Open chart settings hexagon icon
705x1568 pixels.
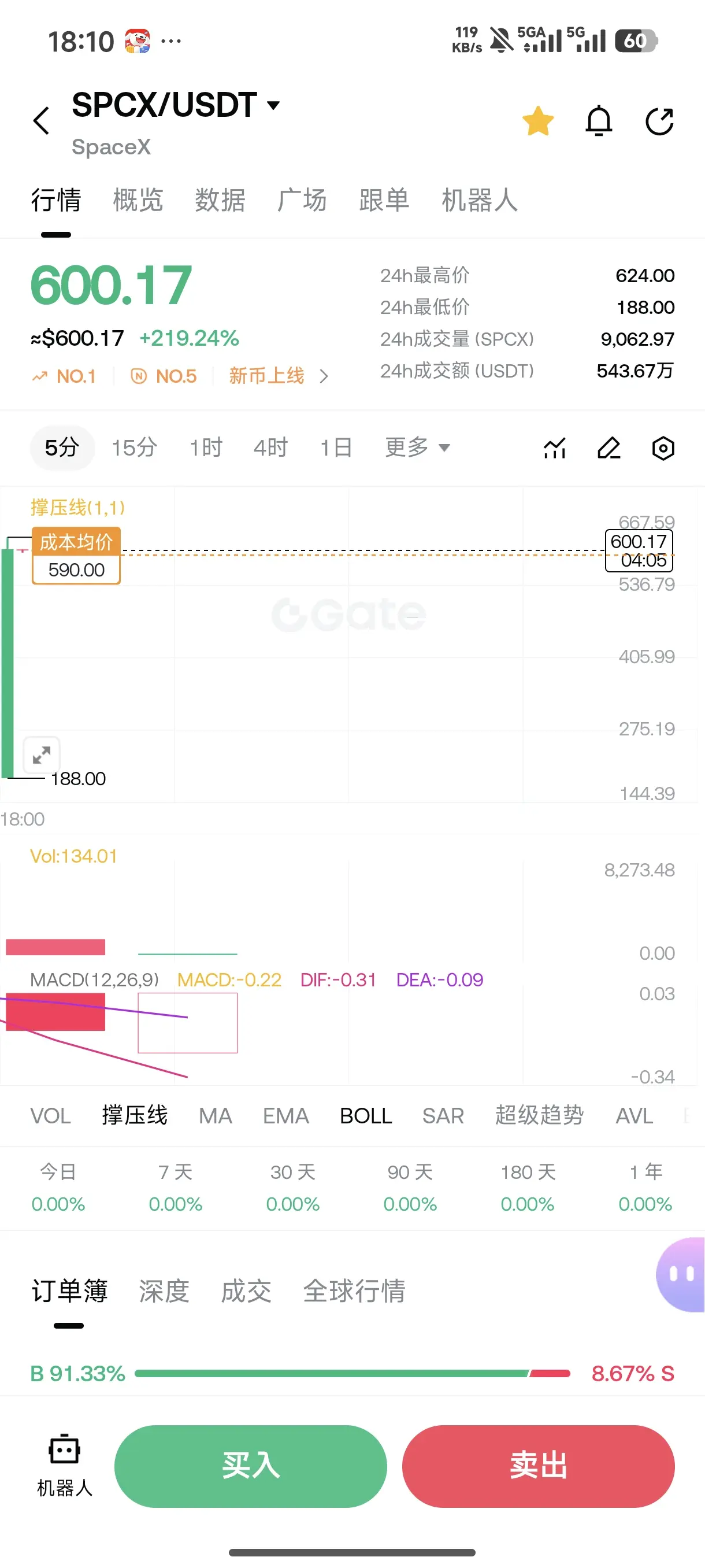pos(663,448)
